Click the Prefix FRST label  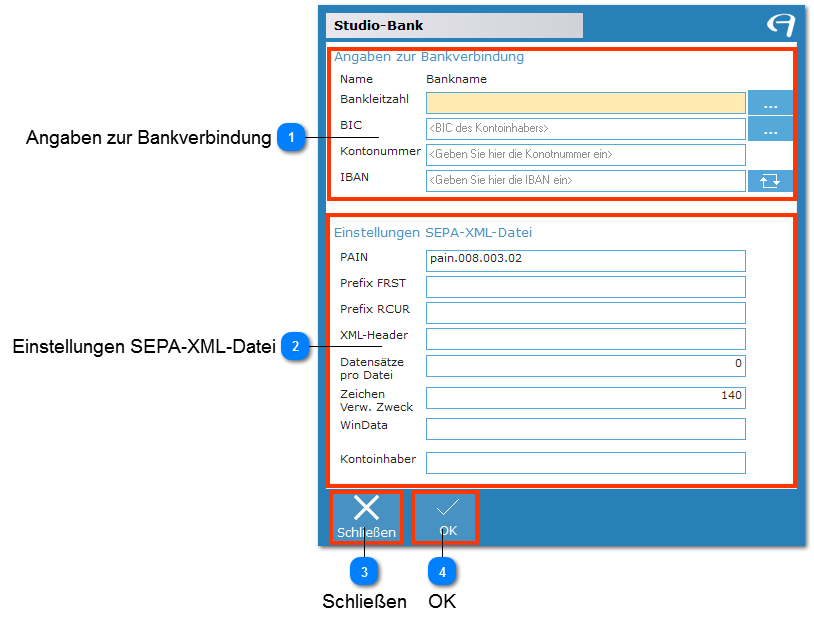point(373,283)
